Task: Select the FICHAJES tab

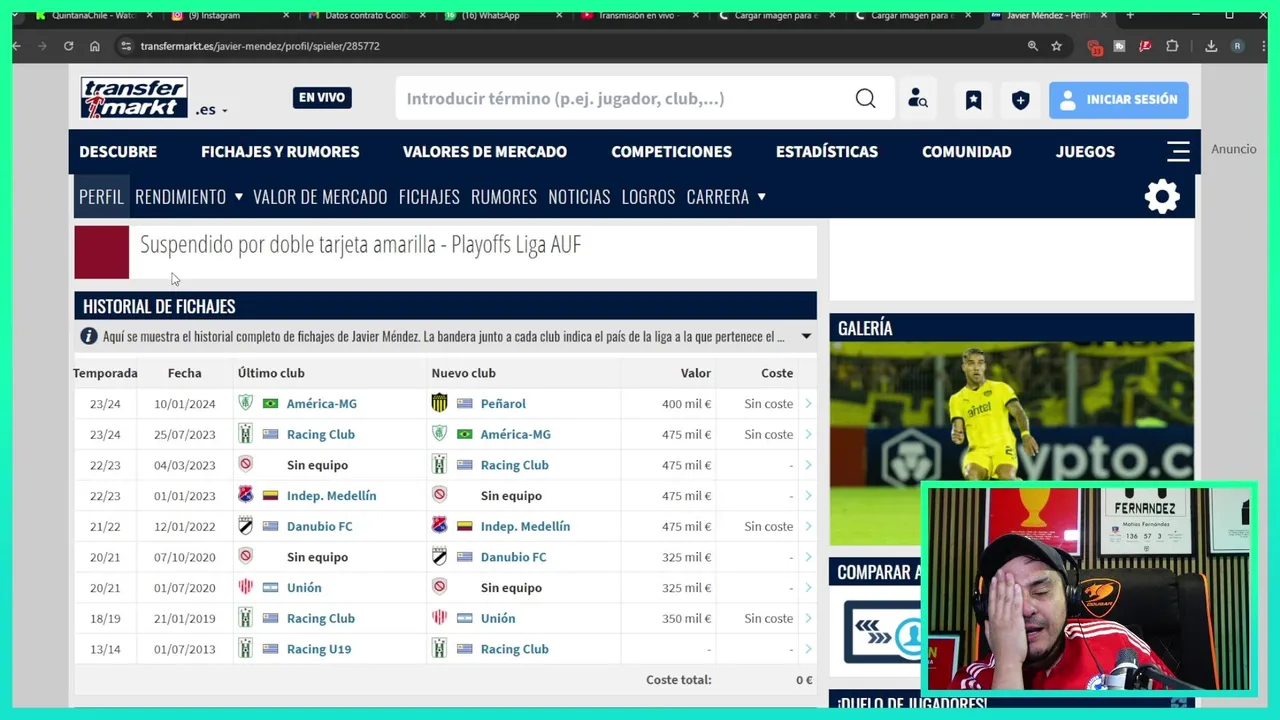Action: pos(429,196)
